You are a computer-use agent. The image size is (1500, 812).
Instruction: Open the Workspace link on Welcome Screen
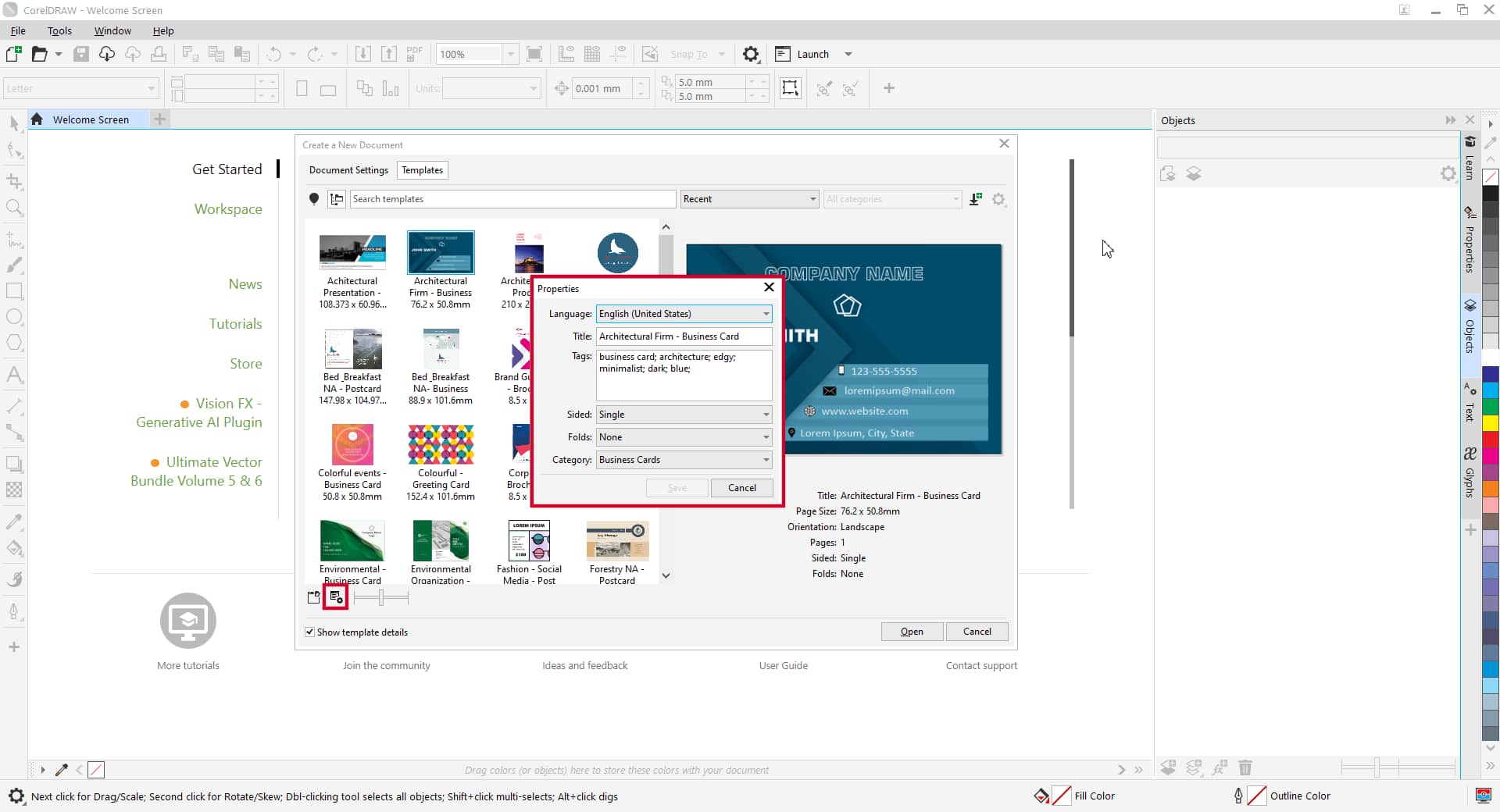click(x=228, y=209)
